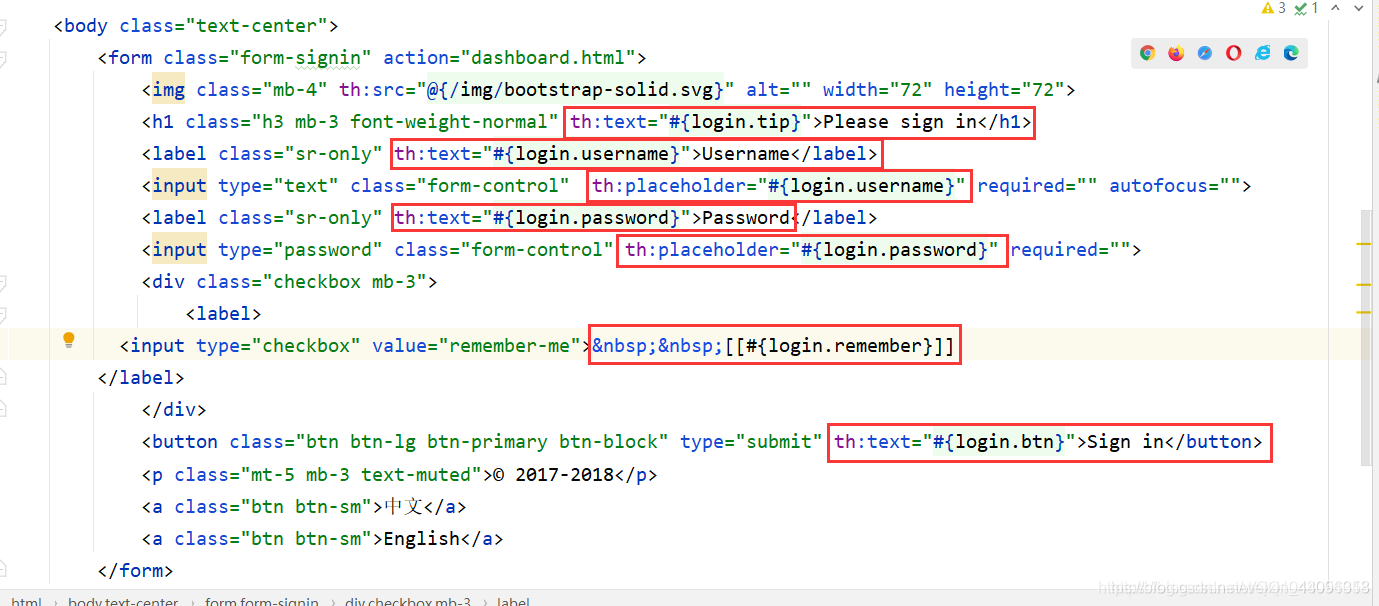This screenshot has width=1379, height=606.
Task: Click the autofocus attribute
Action: (1174, 186)
